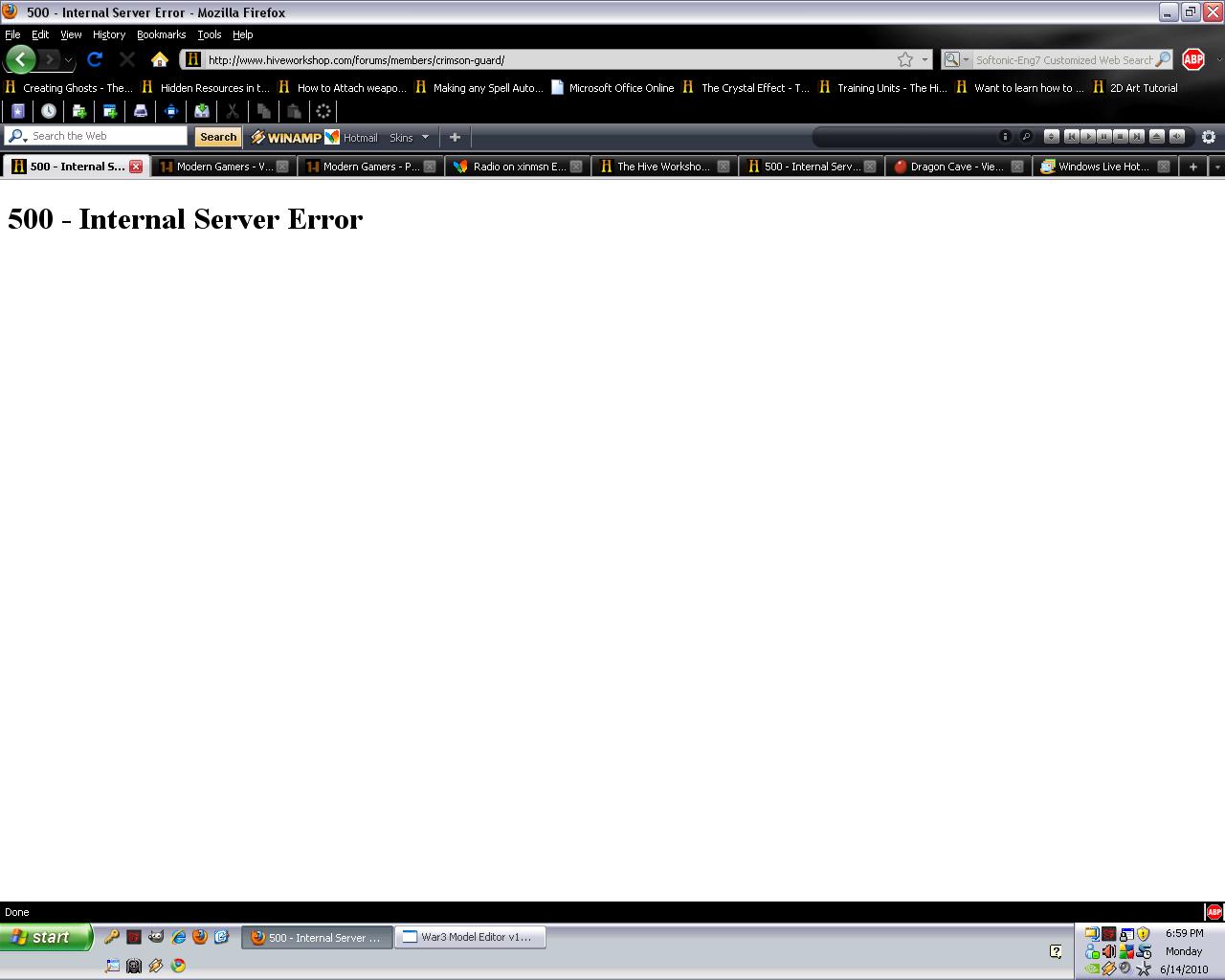Reload the page with the blue refresh icon
Screen dimensions: 1225x980
[94, 59]
